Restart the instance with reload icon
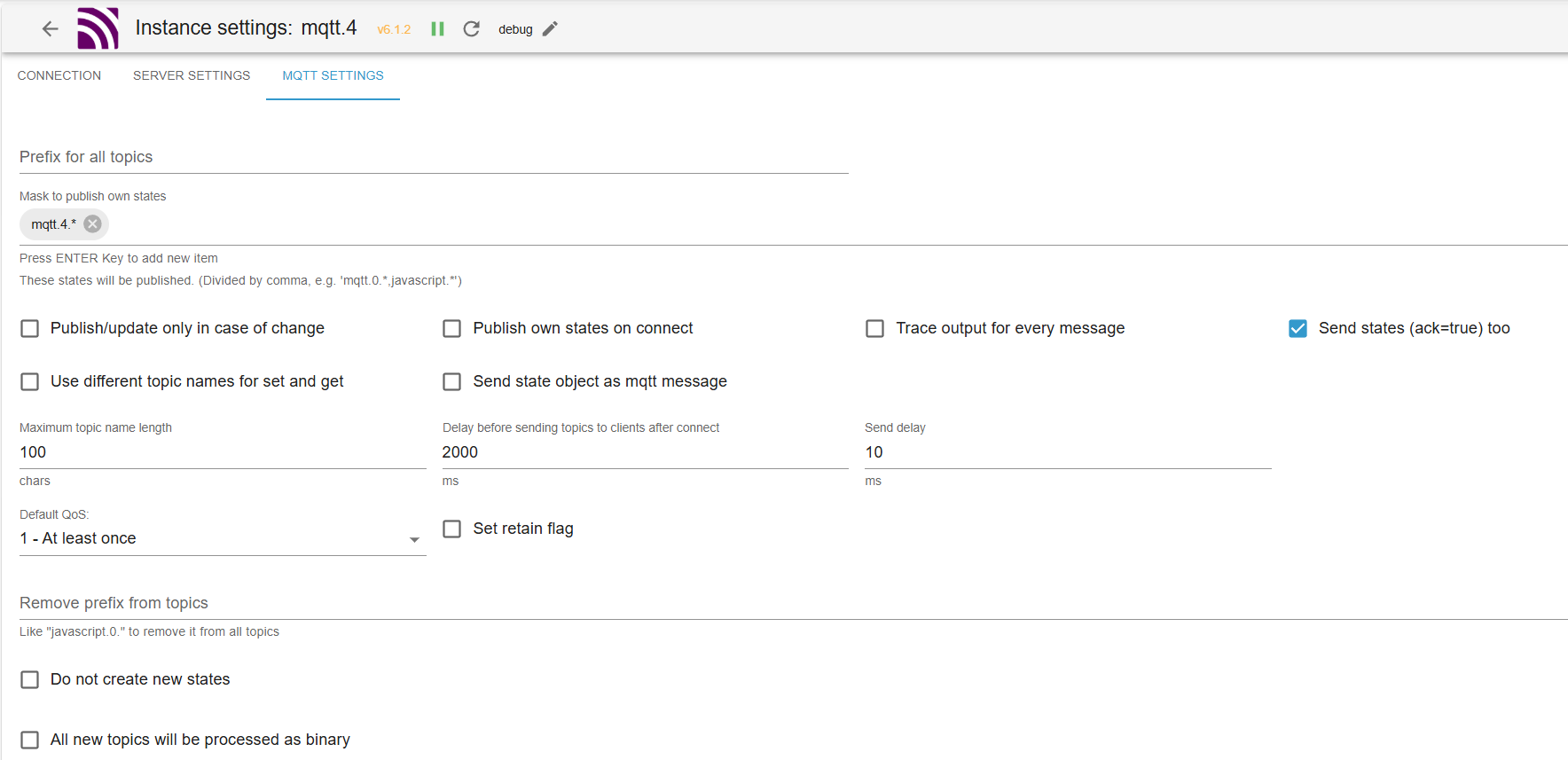 [472, 29]
